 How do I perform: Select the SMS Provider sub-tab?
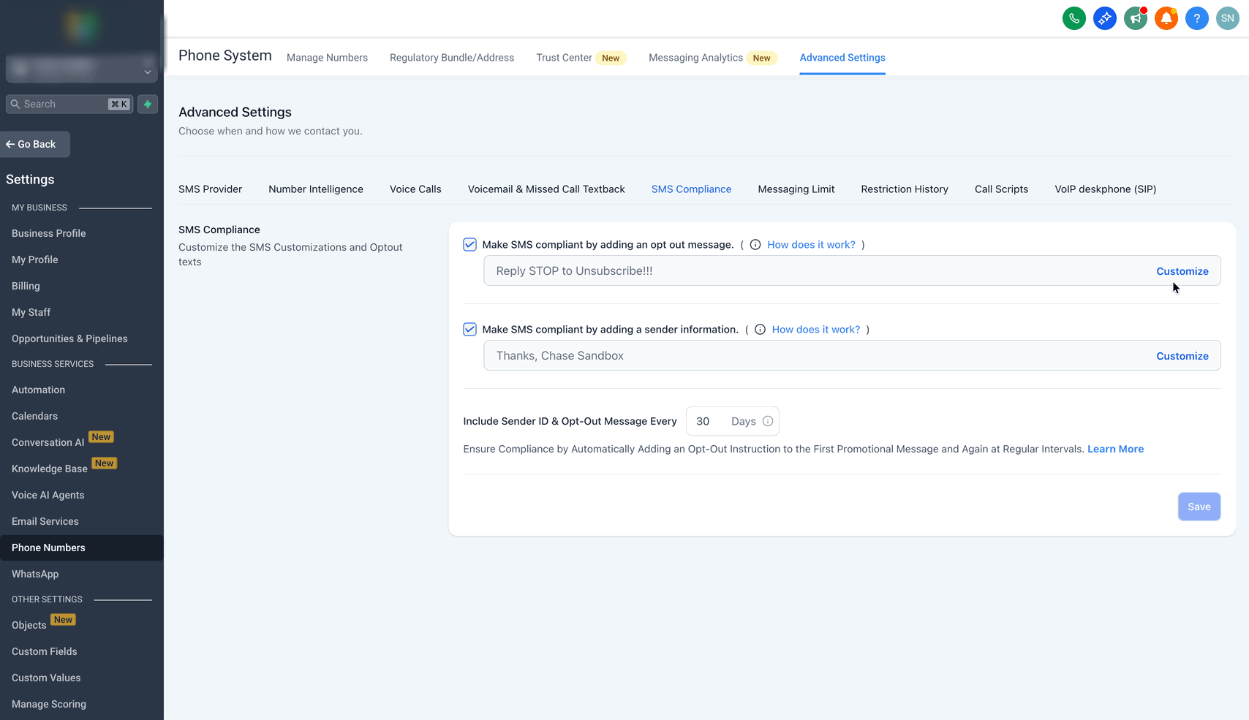[210, 189]
